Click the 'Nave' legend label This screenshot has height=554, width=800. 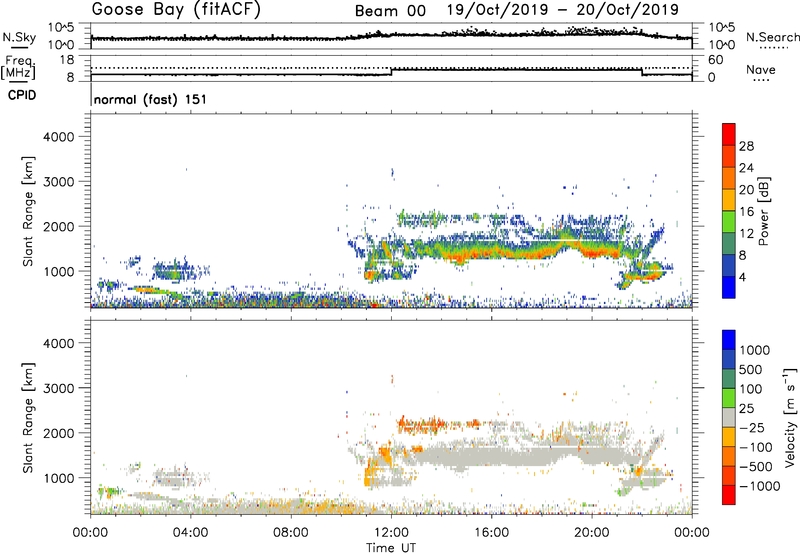pos(761,69)
